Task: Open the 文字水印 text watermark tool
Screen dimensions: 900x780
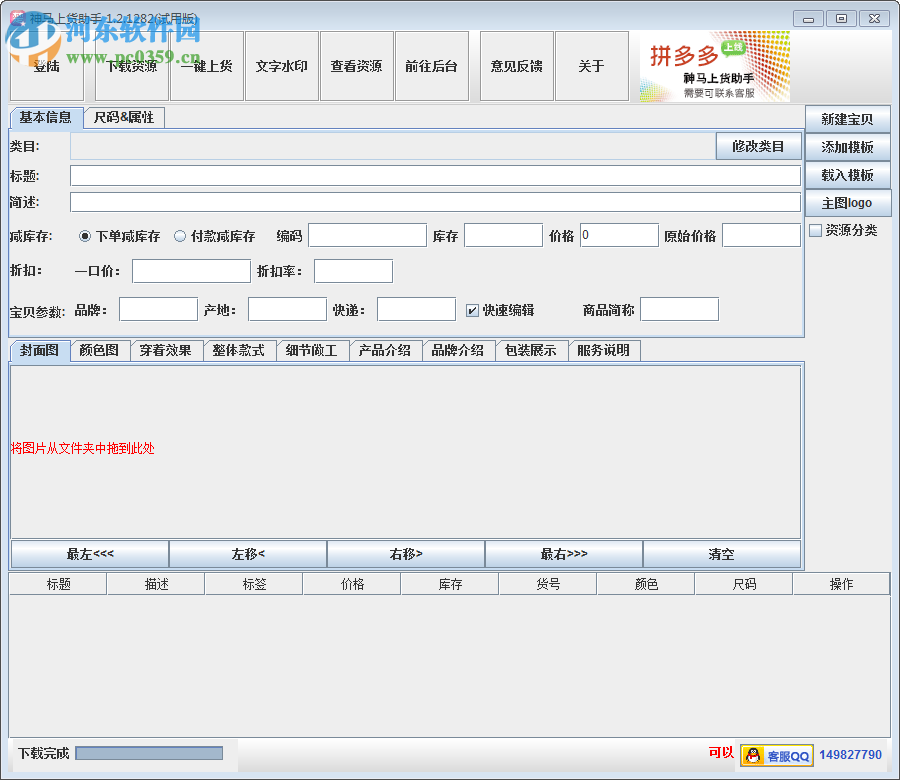Action: click(x=284, y=66)
